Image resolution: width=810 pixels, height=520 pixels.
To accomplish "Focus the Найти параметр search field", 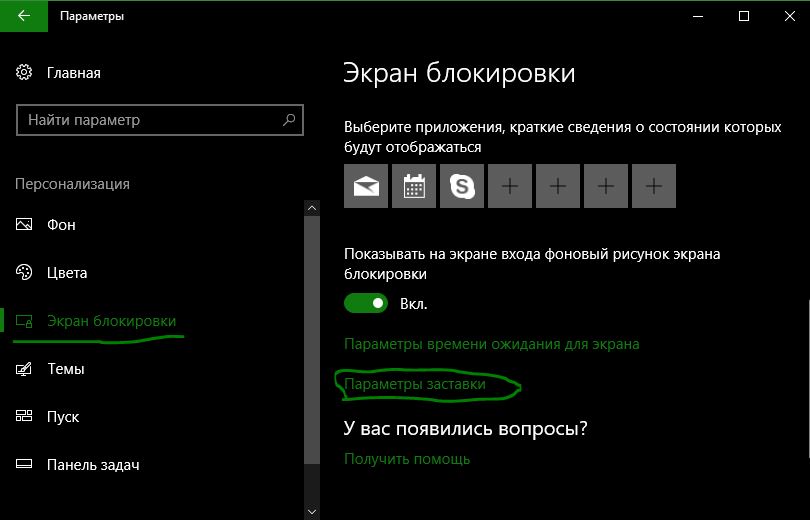I will [160, 120].
